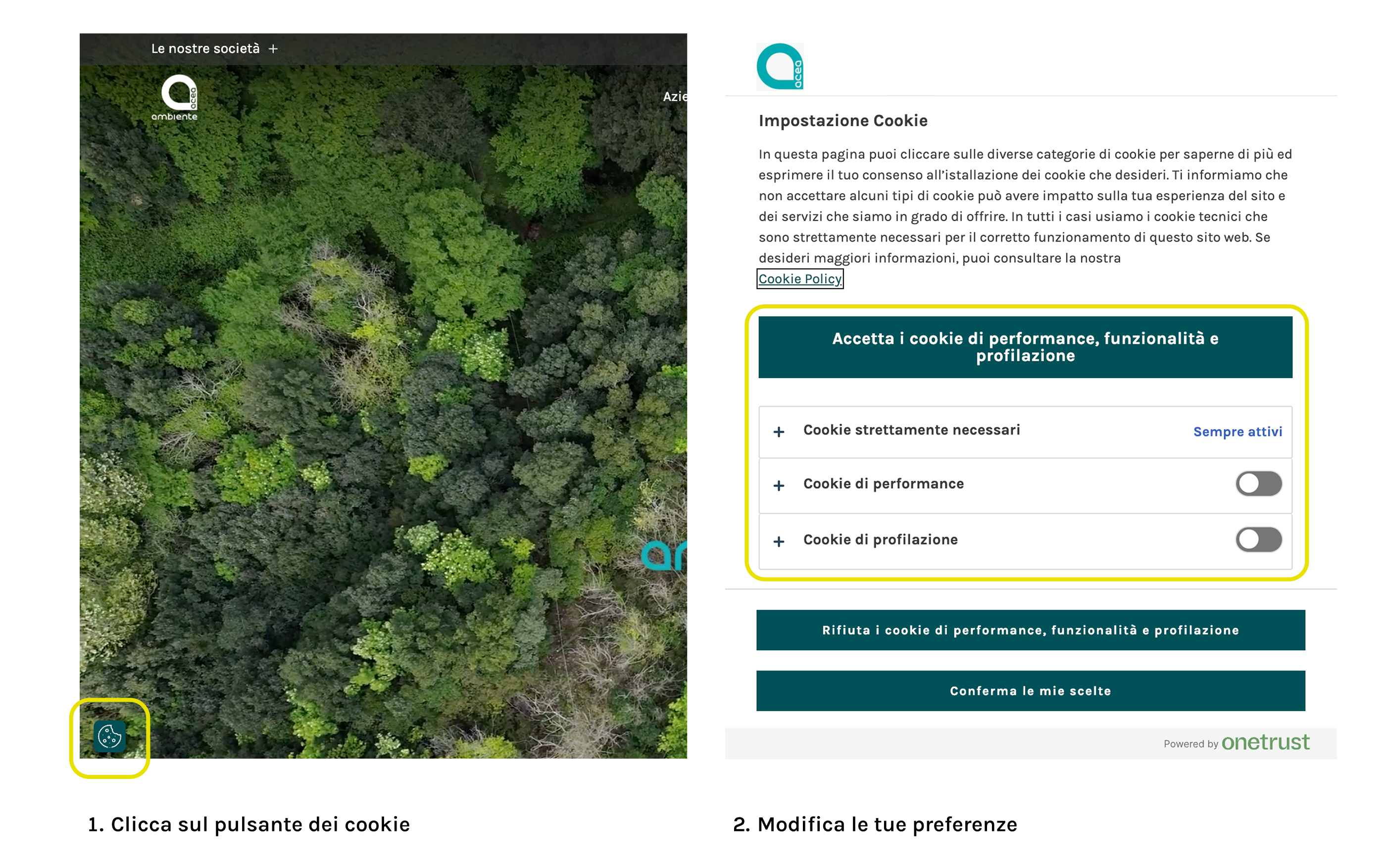This screenshot has width=1386, height=868.
Task: Click the cookie settings floating icon
Action: pyautogui.click(x=109, y=736)
